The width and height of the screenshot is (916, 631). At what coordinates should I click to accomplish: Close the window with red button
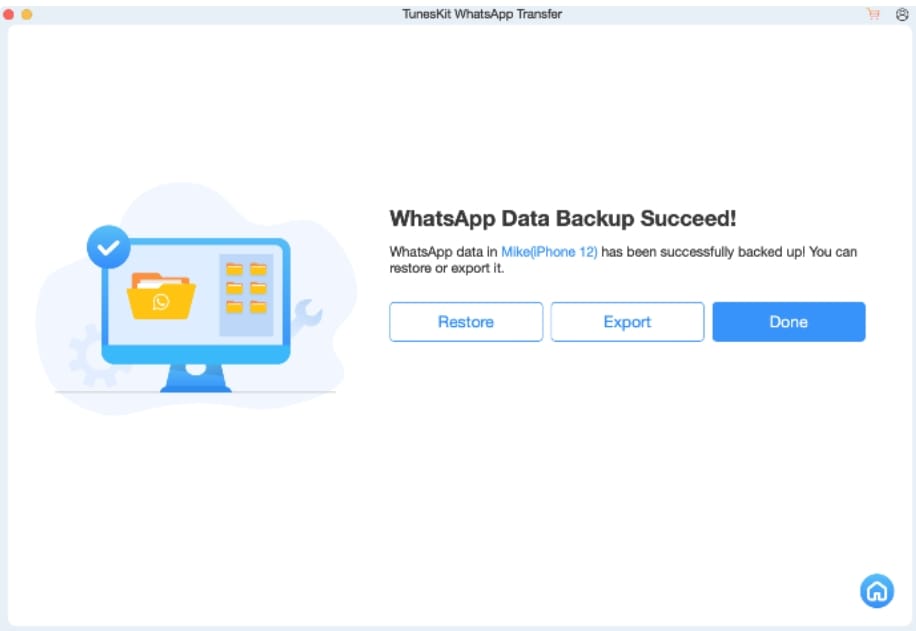click(9, 14)
